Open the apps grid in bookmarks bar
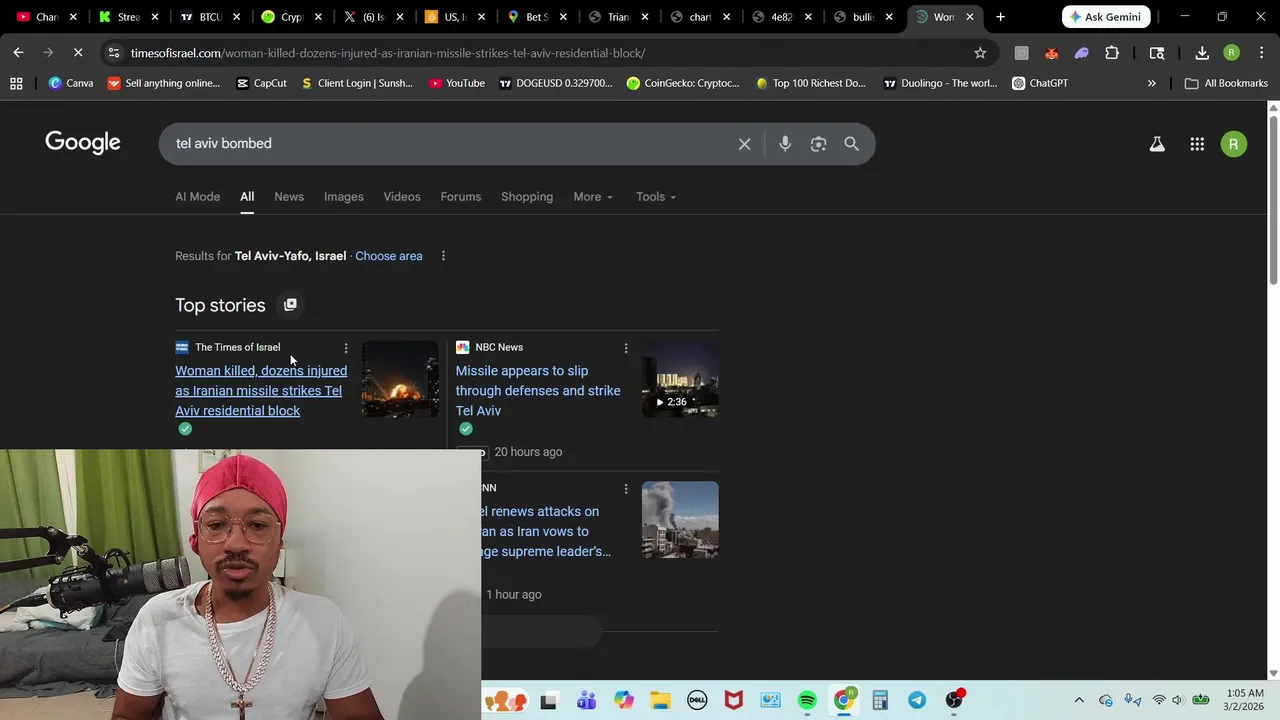 tap(16, 83)
